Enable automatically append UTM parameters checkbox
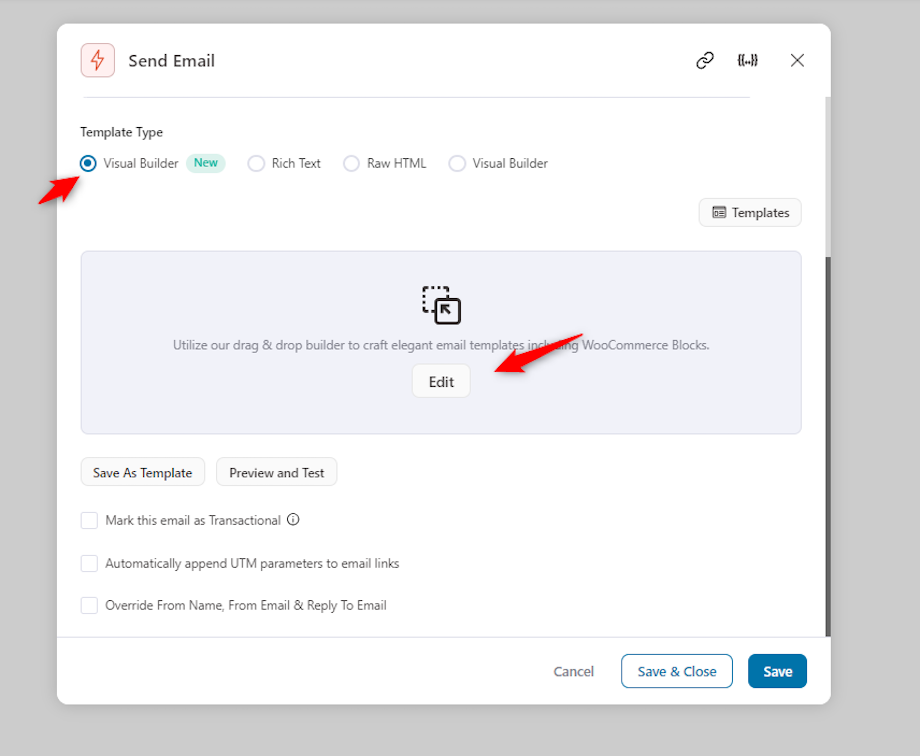The height and width of the screenshot is (756, 920). coord(89,563)
